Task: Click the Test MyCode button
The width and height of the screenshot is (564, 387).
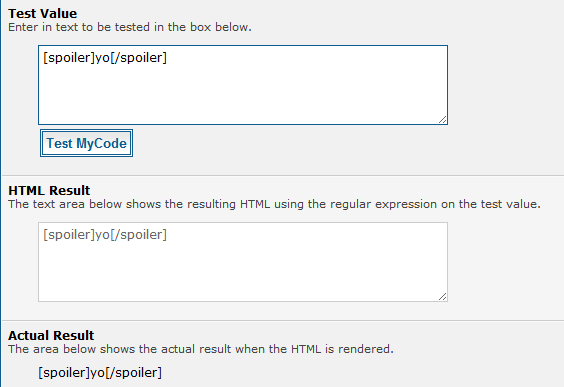Action: click(86, 143)
